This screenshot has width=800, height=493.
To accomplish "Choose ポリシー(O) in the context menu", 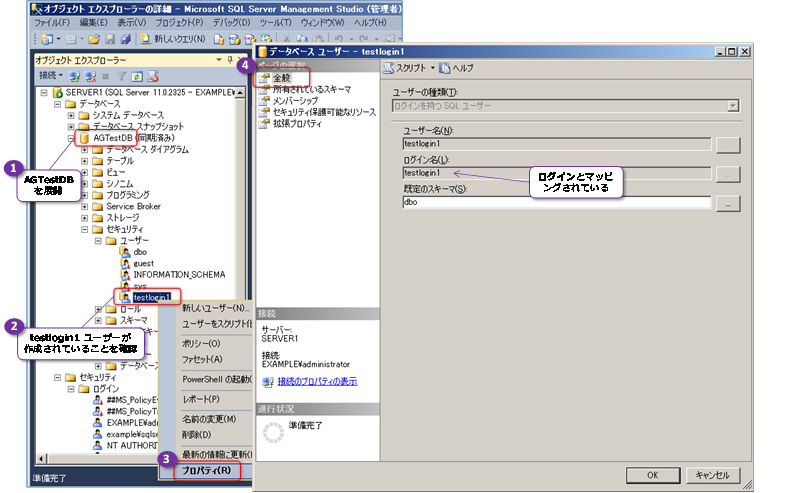I will coord(202,344).
